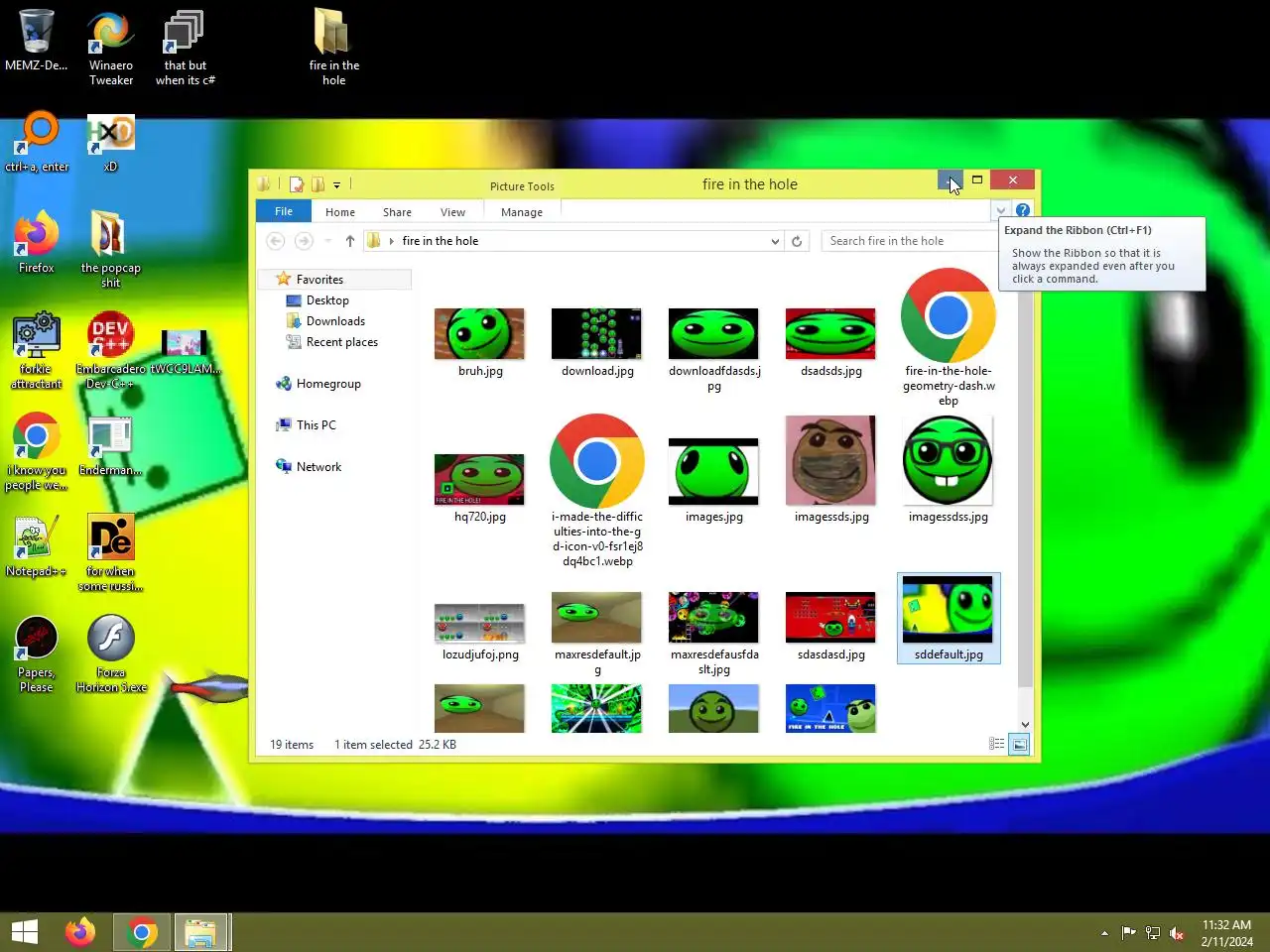Click the Start button
This screenshot has width=1270, height=952.
click(x=25, y=932)
